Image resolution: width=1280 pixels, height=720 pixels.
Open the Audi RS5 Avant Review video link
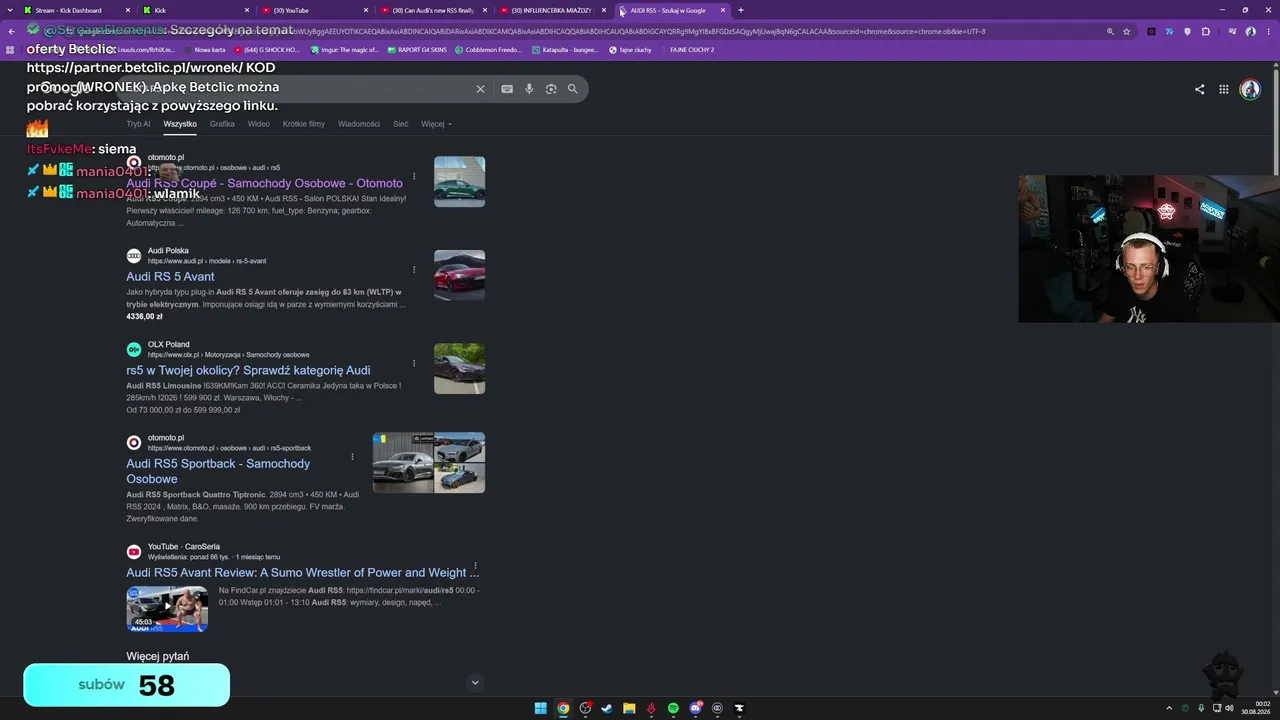[303, 573]
